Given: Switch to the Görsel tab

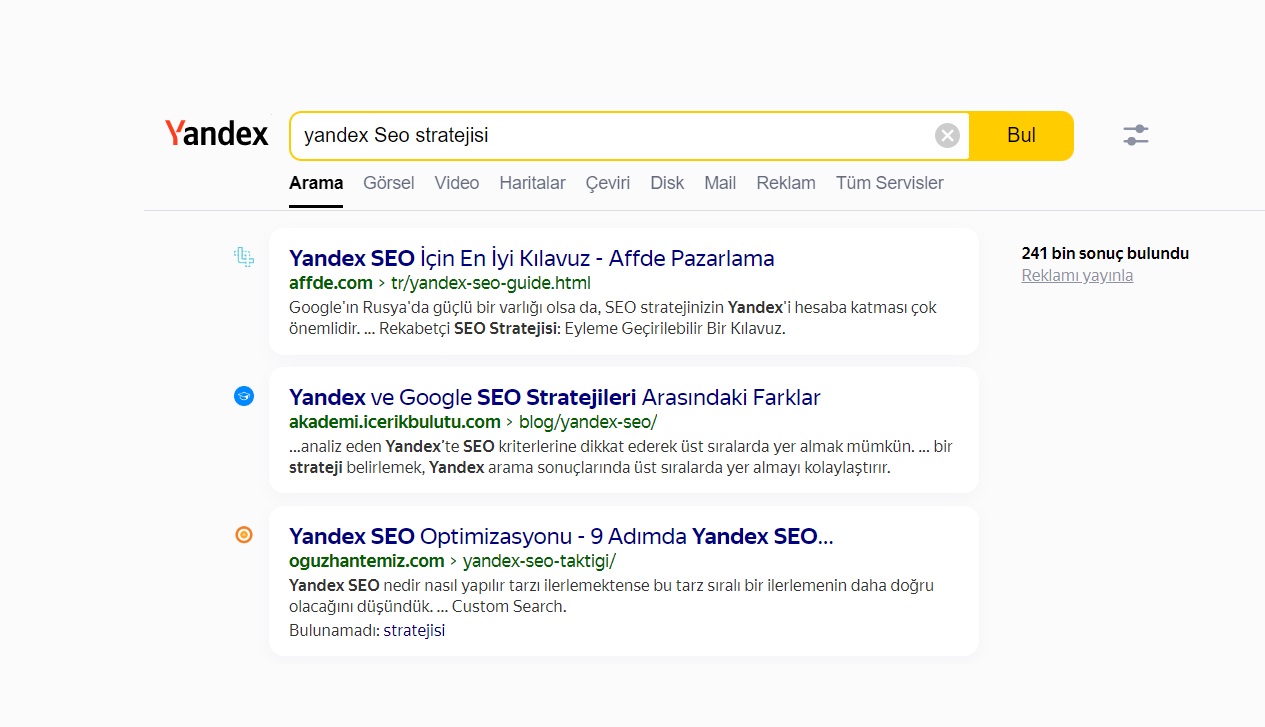Looking at the screenshot, I should (389, 183).
